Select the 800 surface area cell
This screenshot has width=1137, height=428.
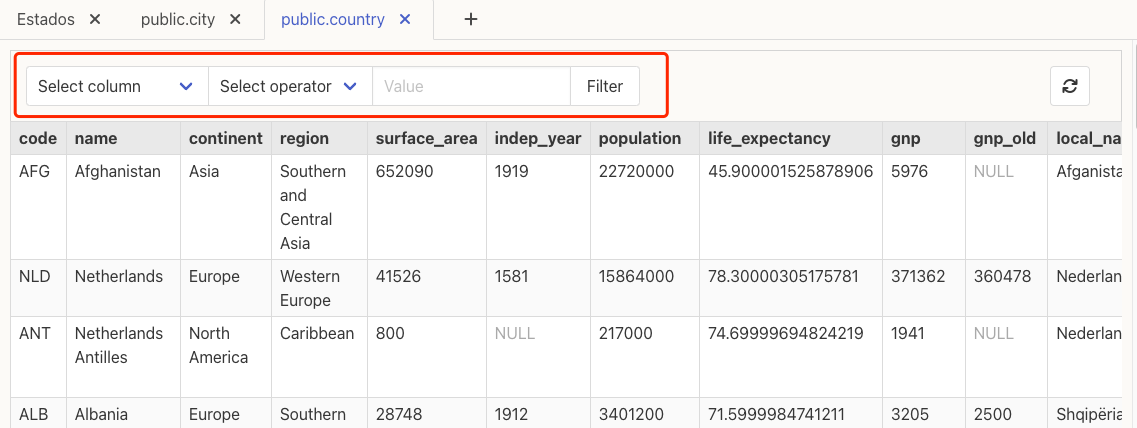[426, 357]
